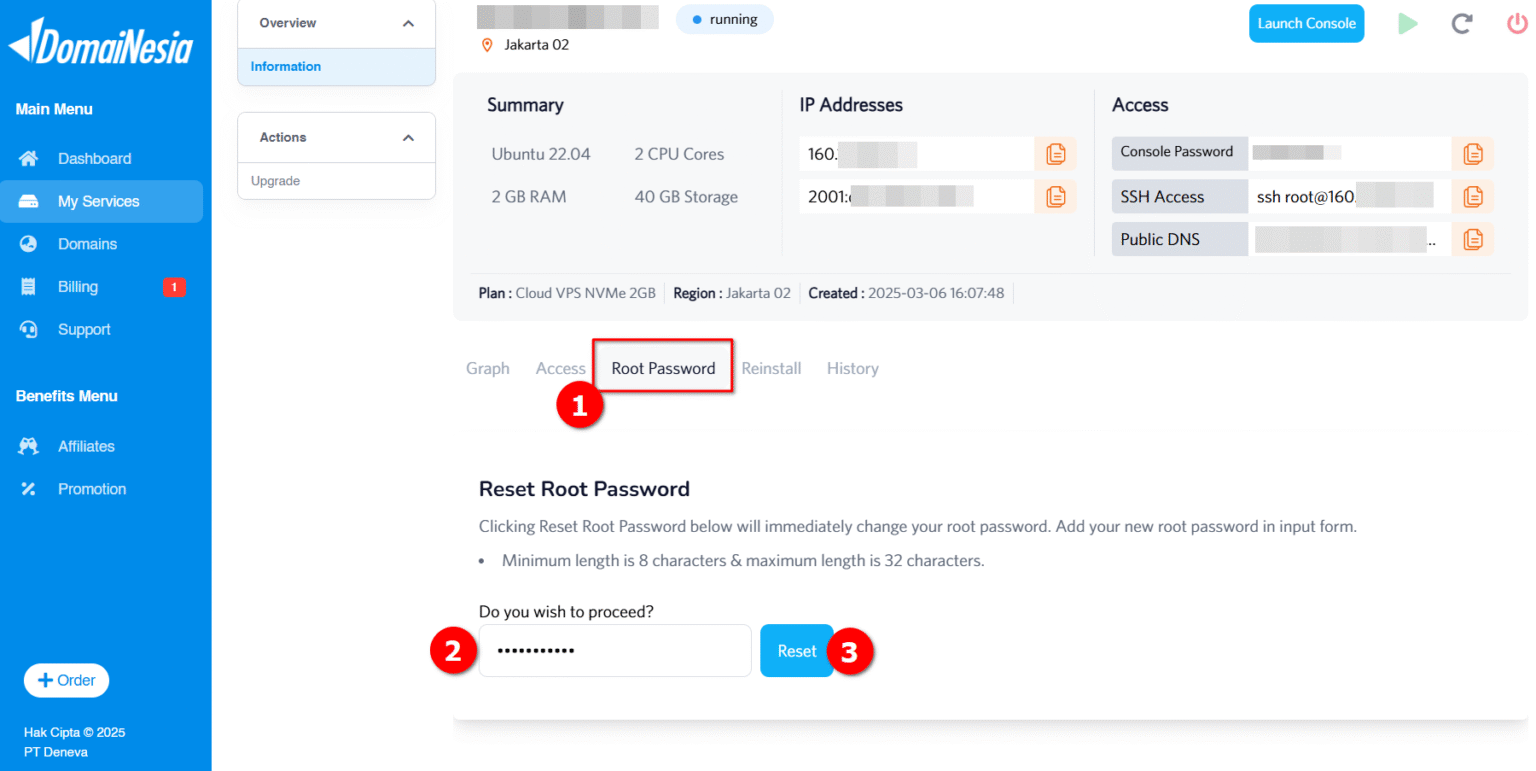Screen dimensions: 1536x771
Task: Select the Upgrade action
Action: (x=274, y=181)
